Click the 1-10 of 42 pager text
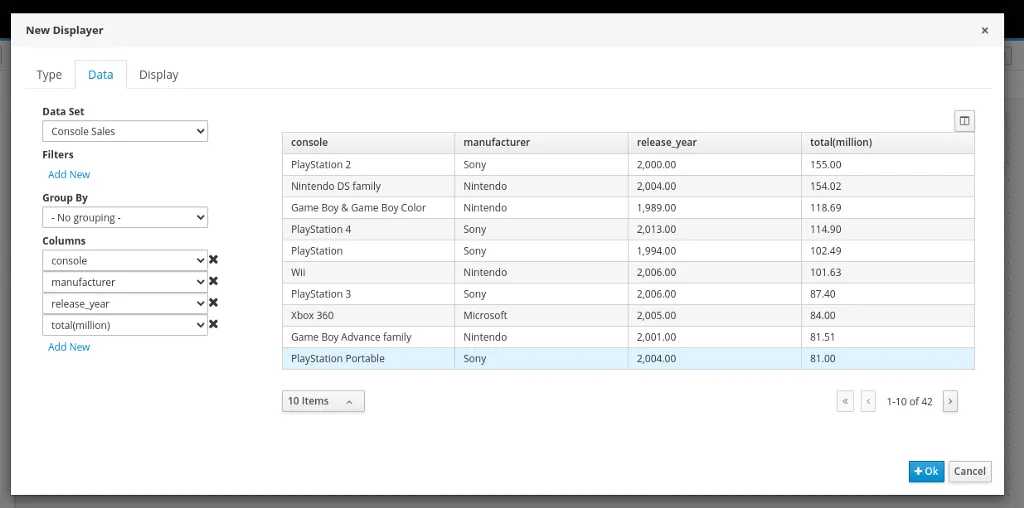Viewport: 1024px width, 508px height. 909,402
